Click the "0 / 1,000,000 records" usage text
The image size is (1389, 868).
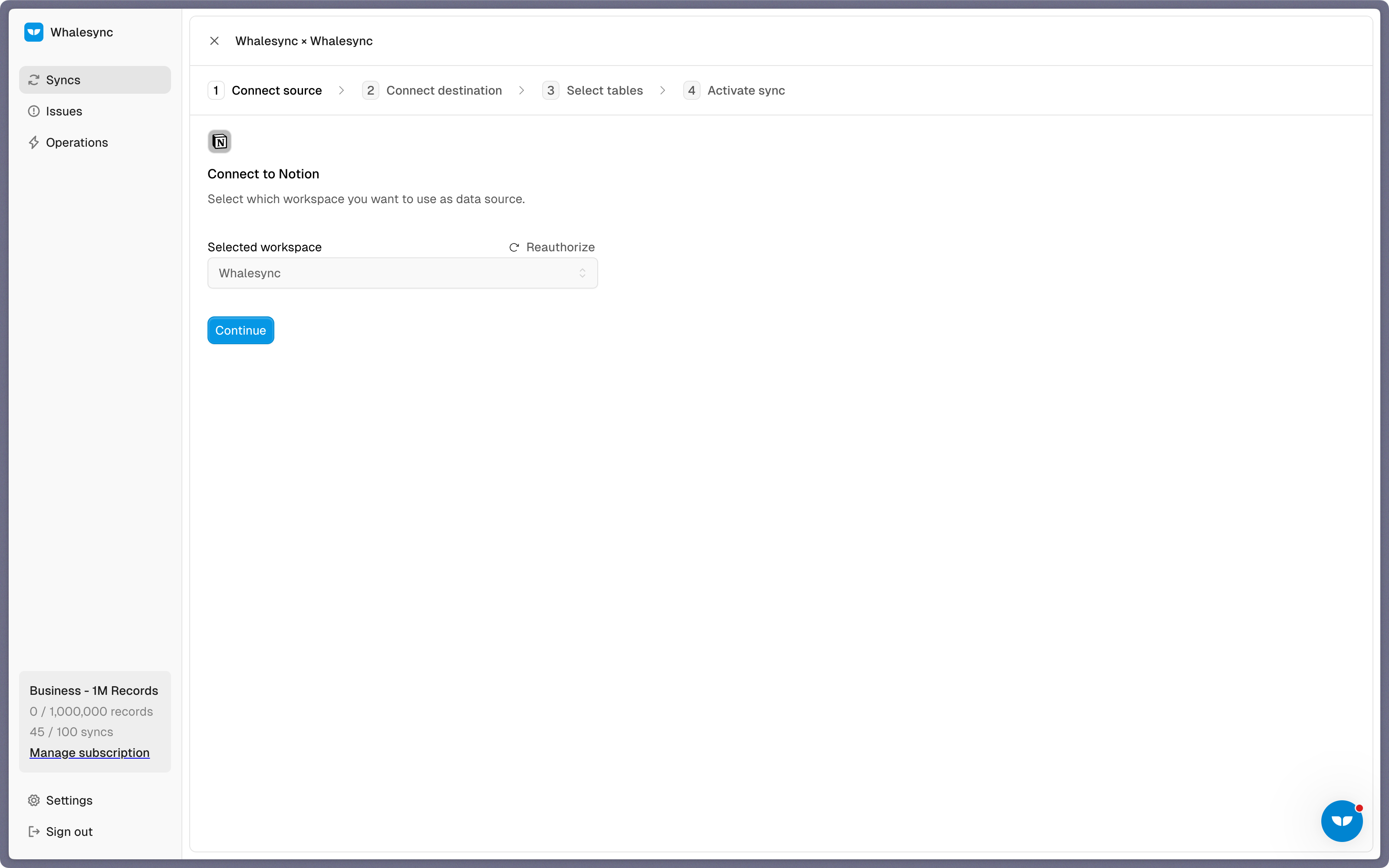point(91,711)
